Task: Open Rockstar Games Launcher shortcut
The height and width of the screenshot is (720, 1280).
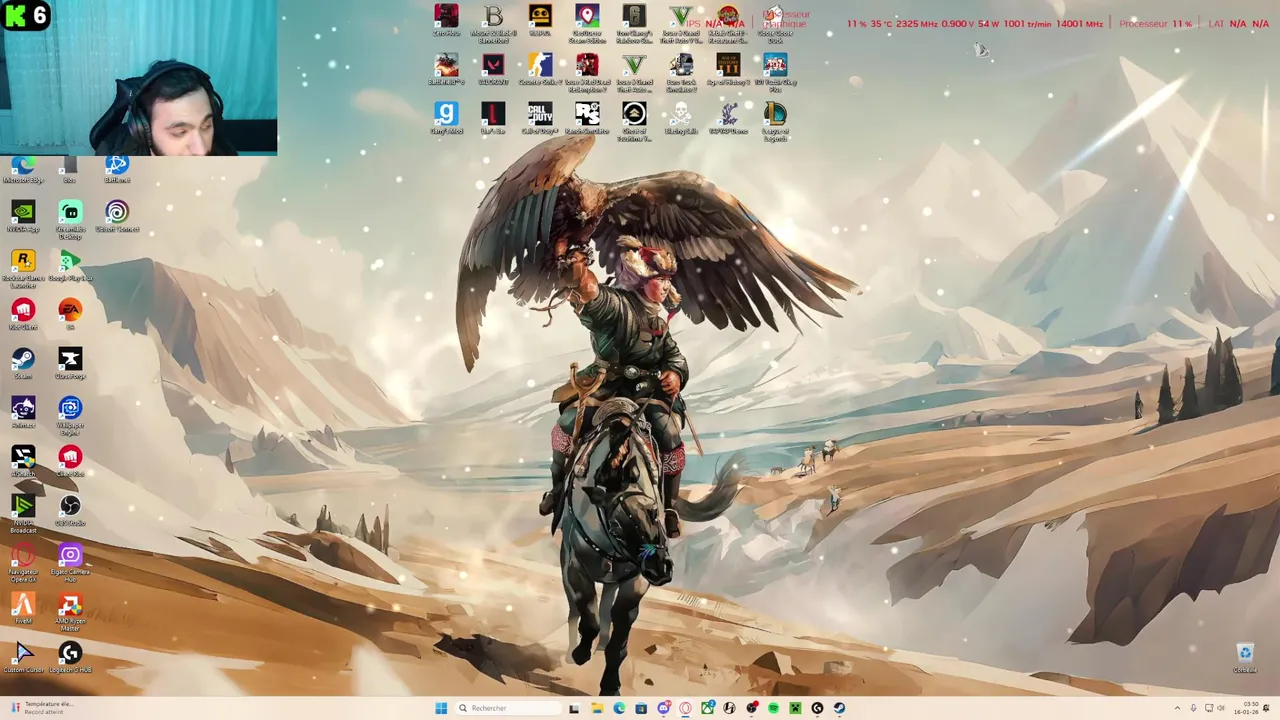Action: pyautogui.click(x=23, y=269)
